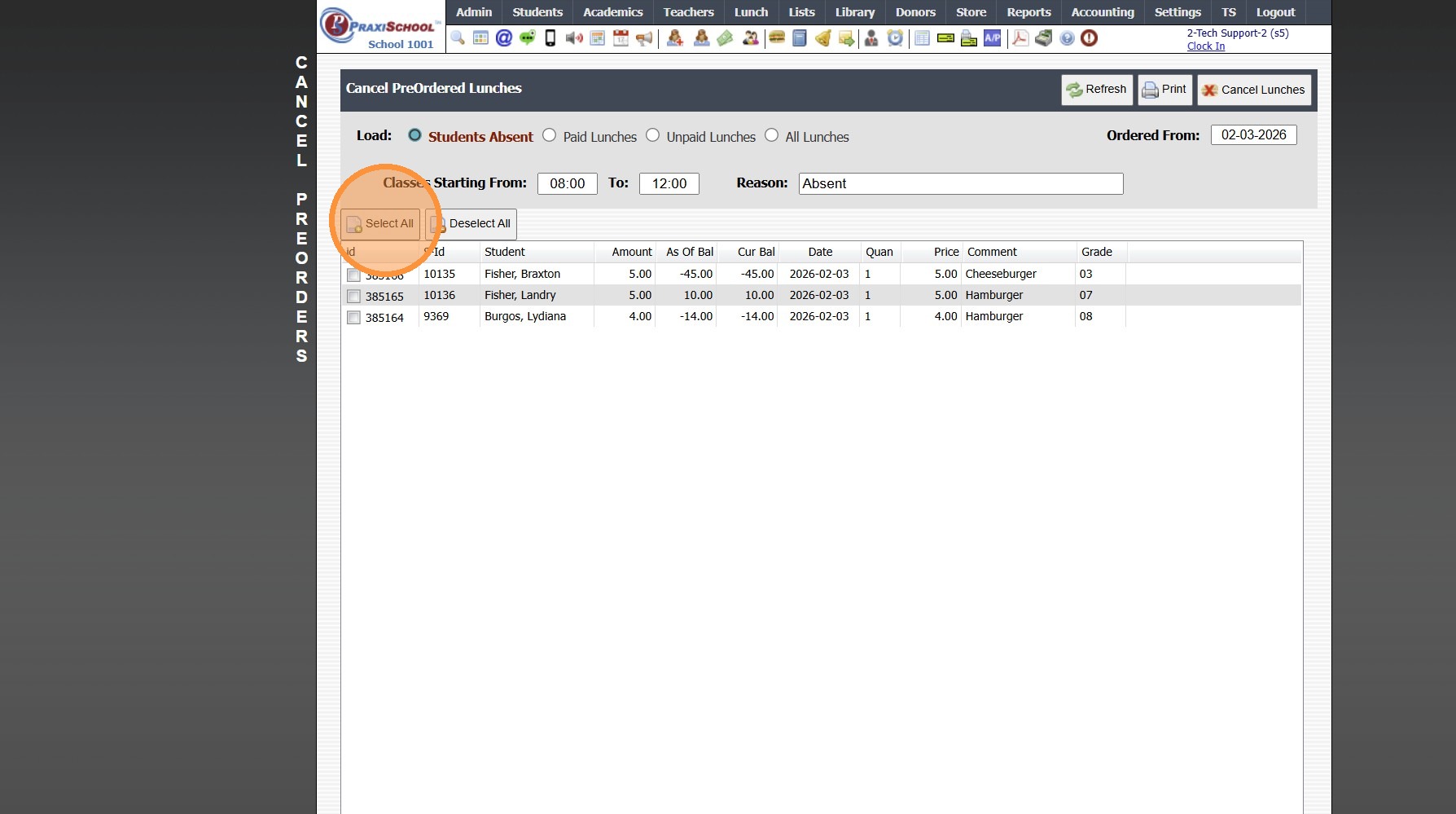
Task: Open the Students menu
Action: click(x=537, y=12)
